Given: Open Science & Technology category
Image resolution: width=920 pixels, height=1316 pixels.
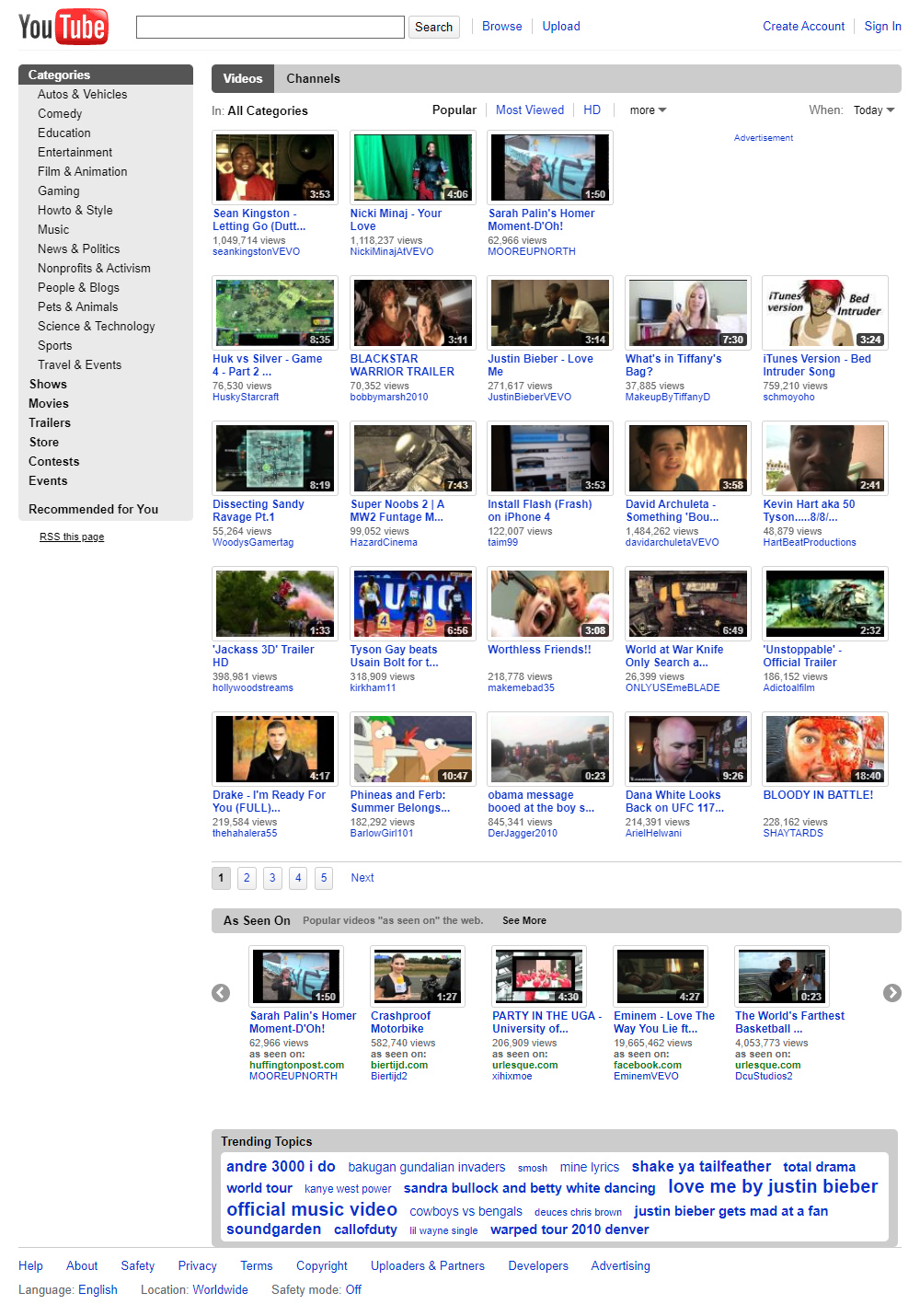Looking at the screenshot, I should [96, 327].
